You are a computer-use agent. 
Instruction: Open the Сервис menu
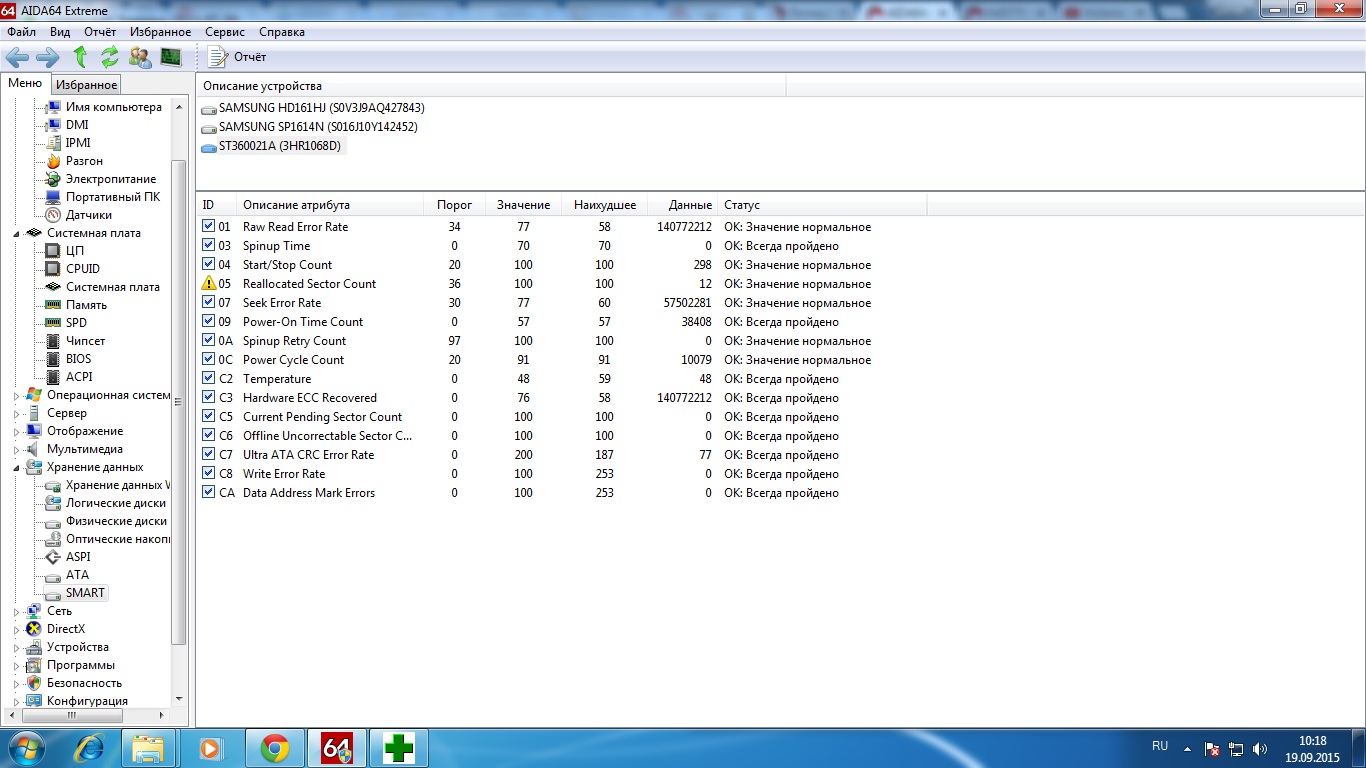tap(225, 32)
